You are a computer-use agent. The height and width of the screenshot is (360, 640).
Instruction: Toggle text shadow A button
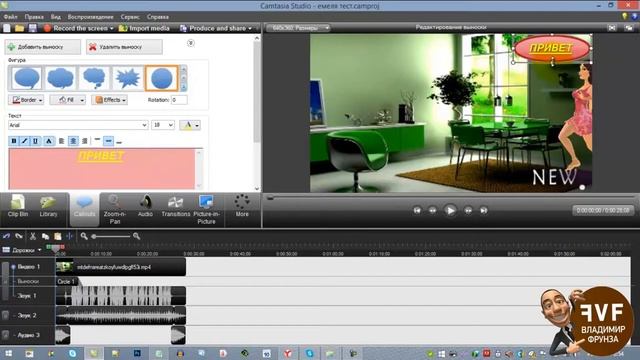click(49, 141)
